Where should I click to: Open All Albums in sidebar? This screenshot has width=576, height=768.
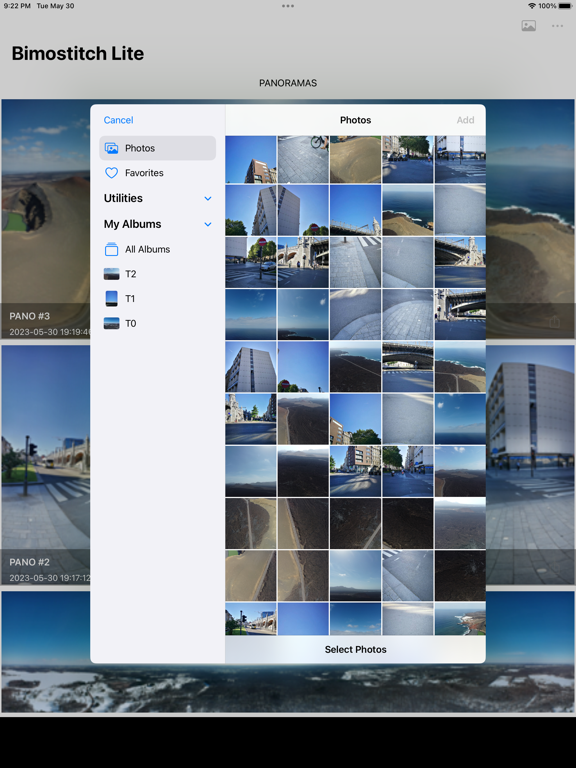[157, 249]
